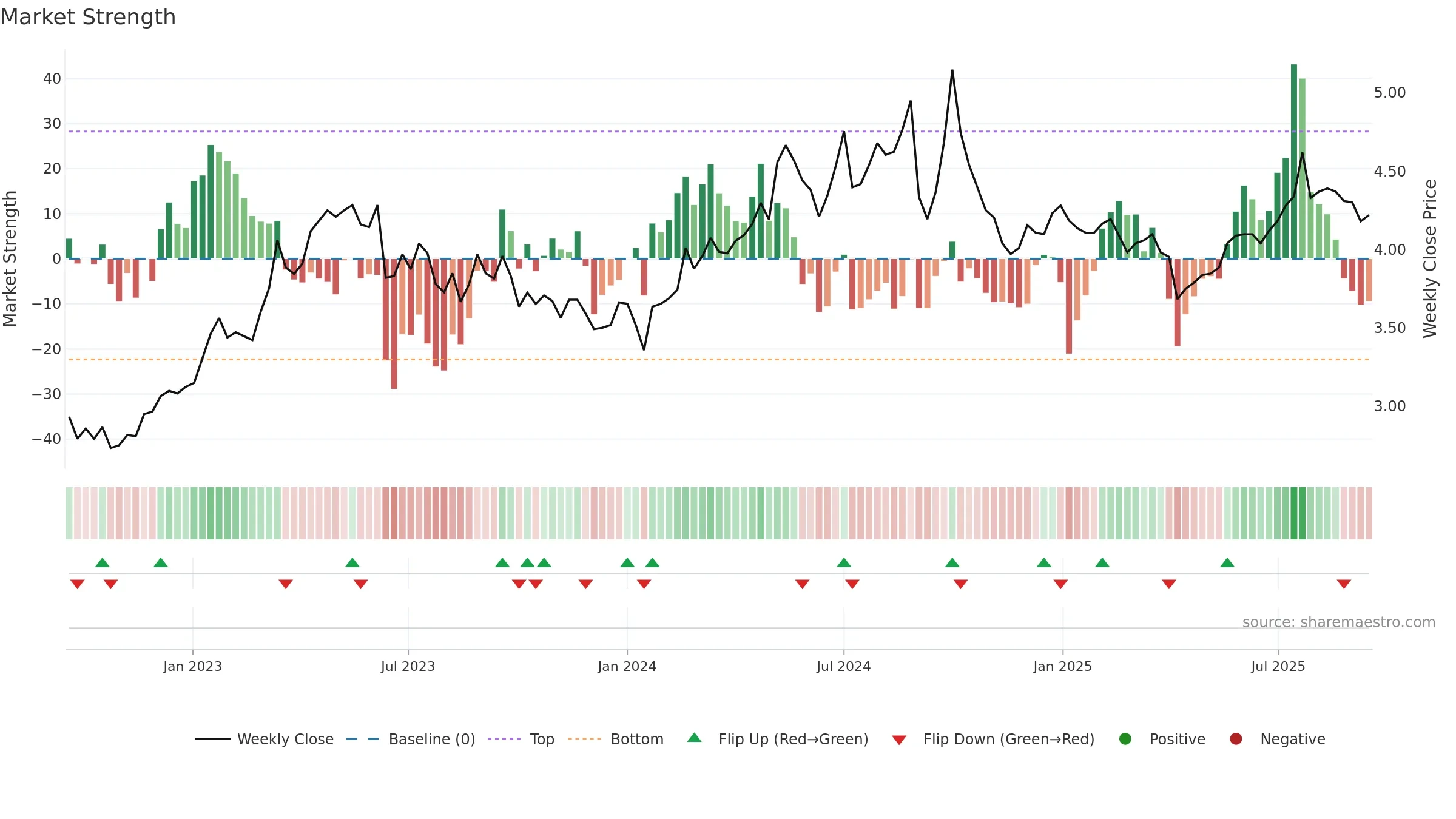Click the Jul 2024 x-axis label
The height and width of the screenshot is (819, 1456).
[843, 666]
